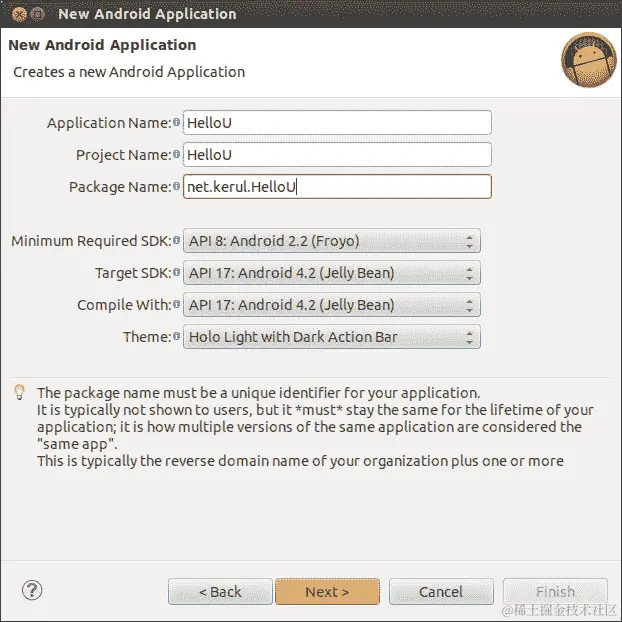Screen dimensions: 622x622
Task: Click the Compile With info icon
Action: [x=177, y=304]
